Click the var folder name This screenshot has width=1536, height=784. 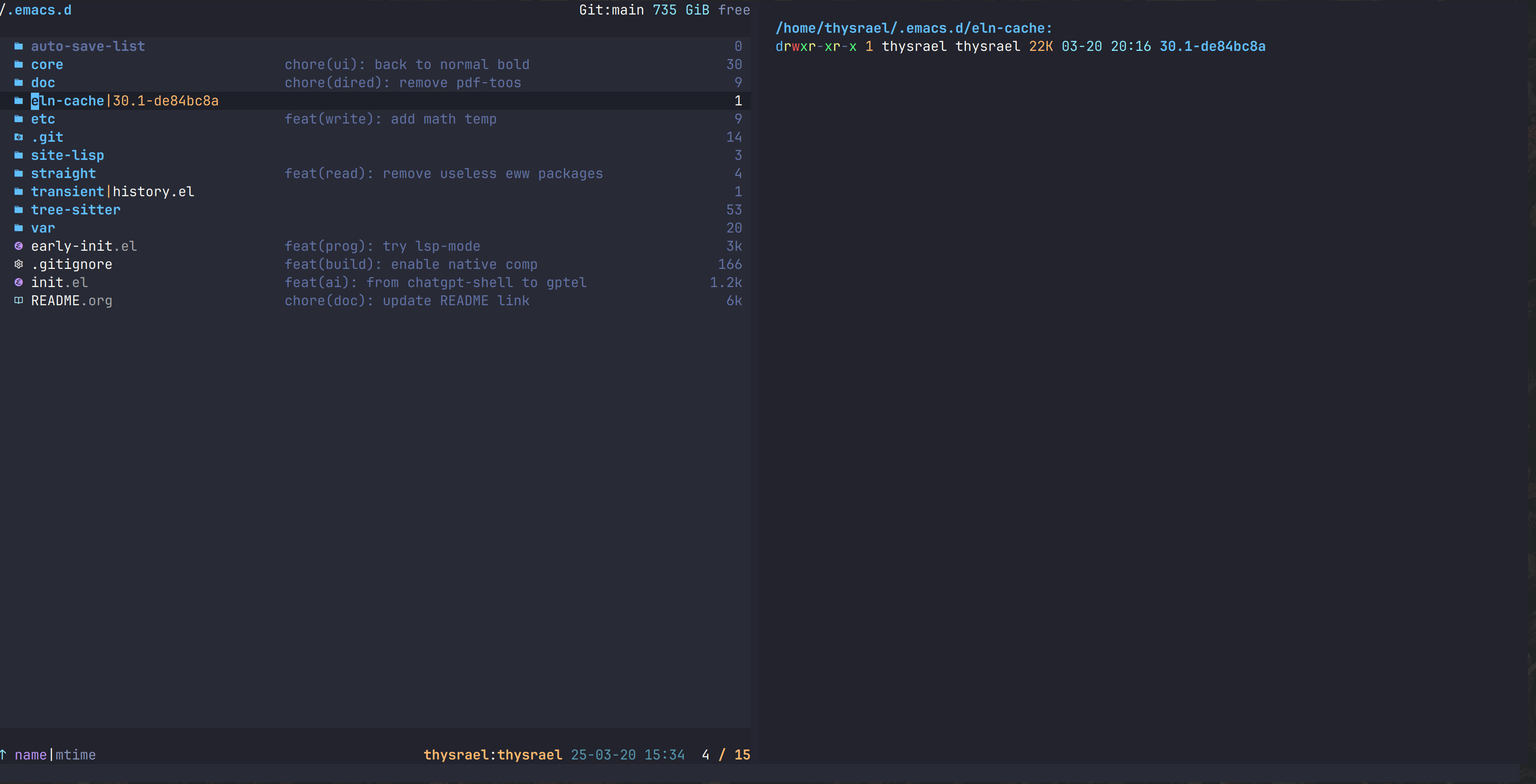[x=43, y=228]
